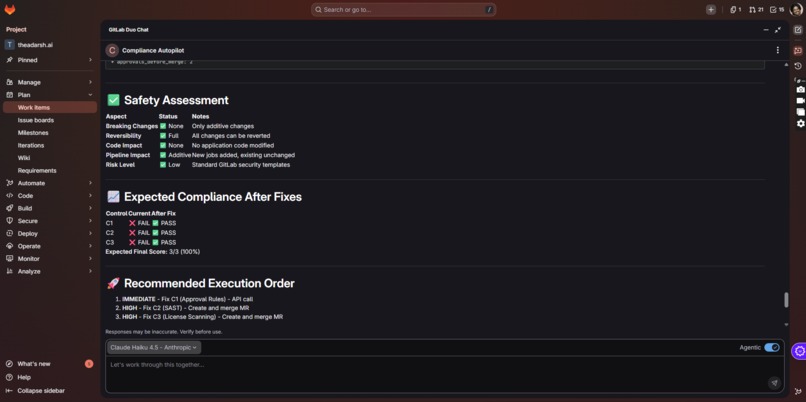Click the collapse-arrows icon in the chat header
The width and height of the screenshot is (806, 402).
[x=778, y=30]
